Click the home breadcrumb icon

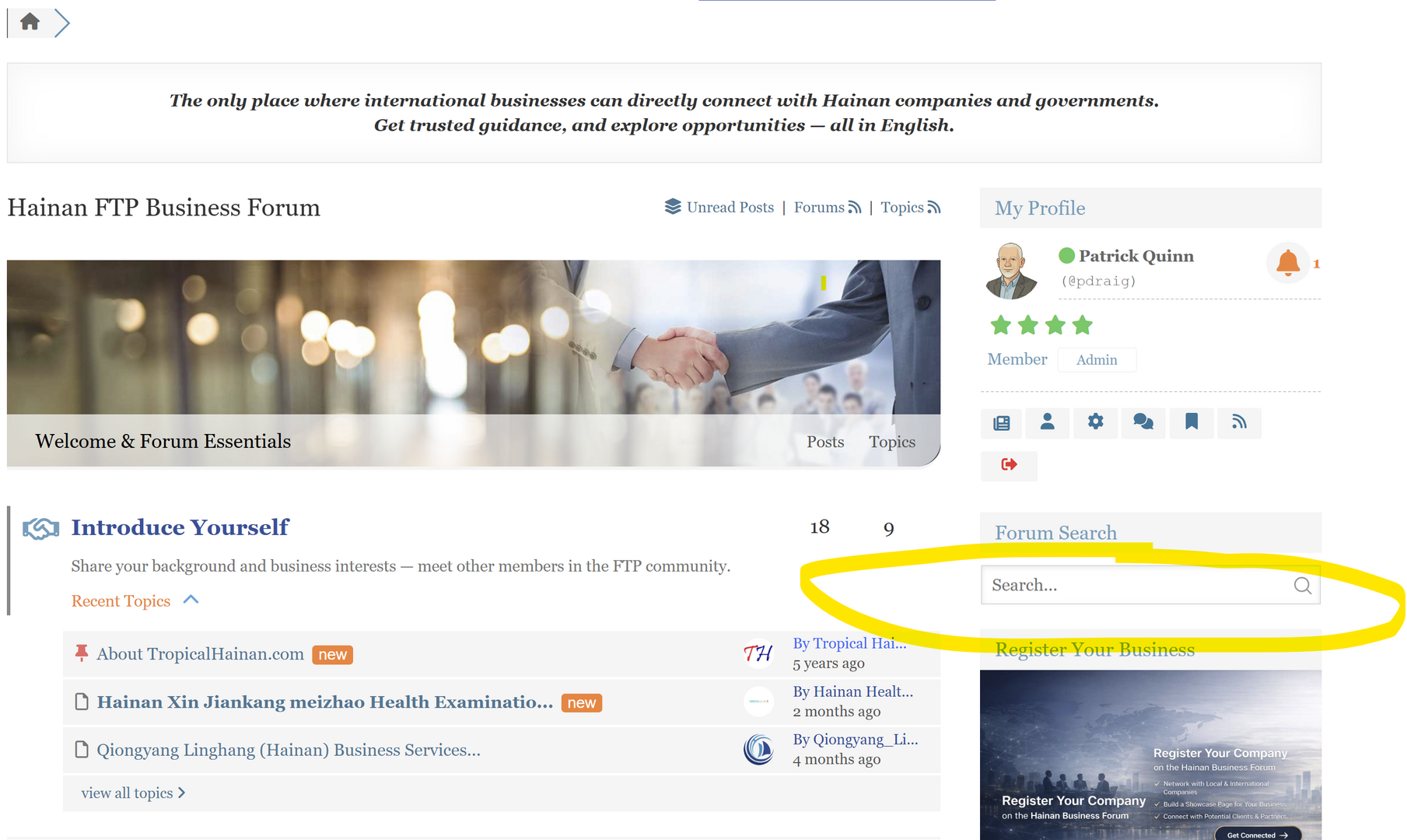pos(30,22)
